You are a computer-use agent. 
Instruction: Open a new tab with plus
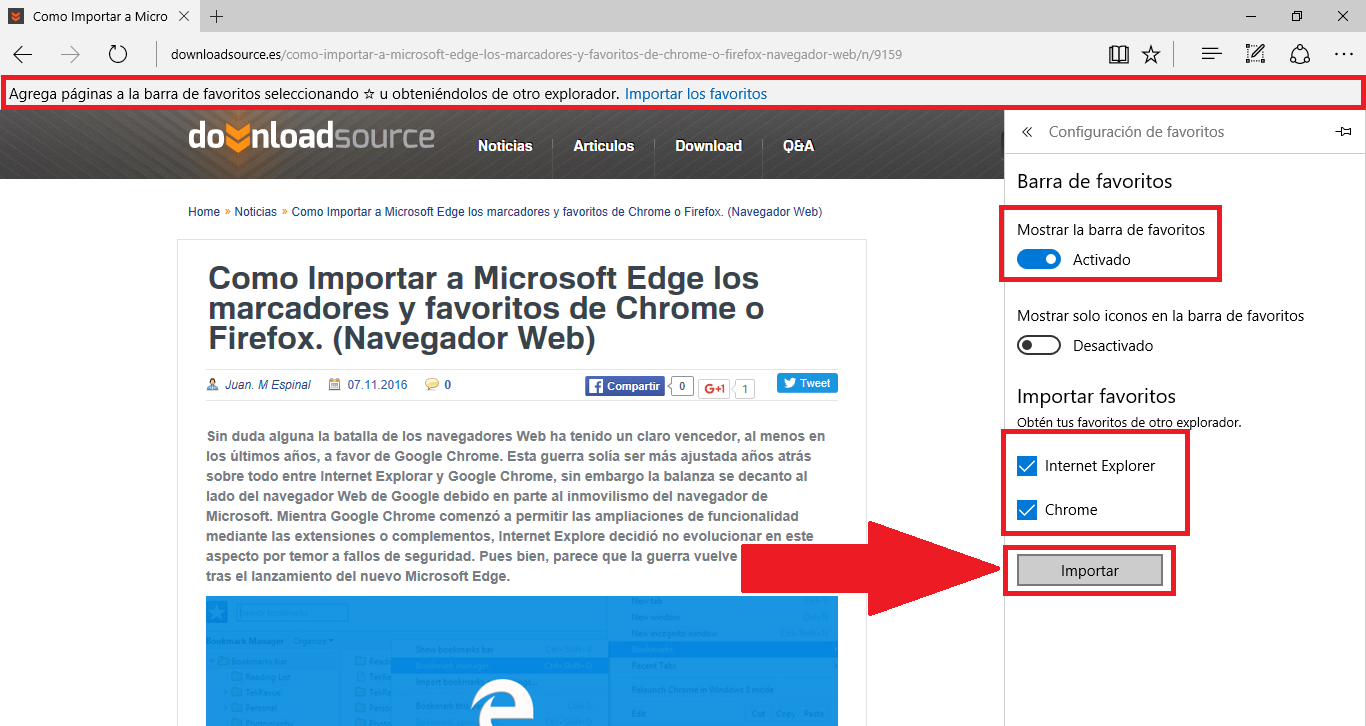(217, 16)
